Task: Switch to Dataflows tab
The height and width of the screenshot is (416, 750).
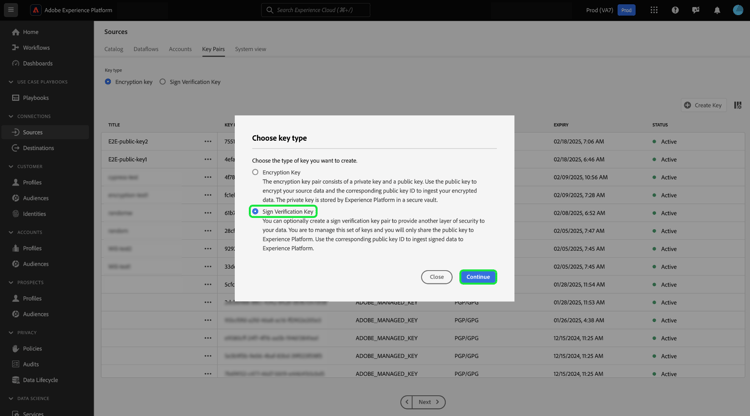Action: click(x=146, y=49)
